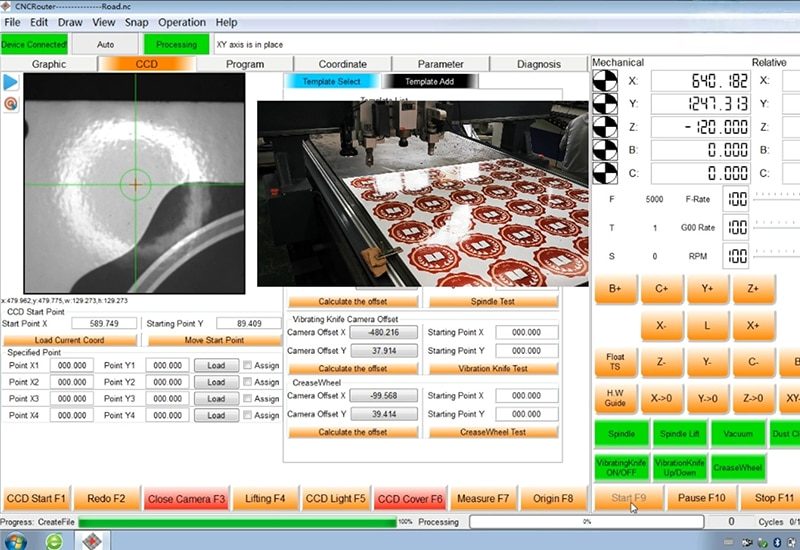
Task: Click CCD Start F1 button
Action: point(36,498)
